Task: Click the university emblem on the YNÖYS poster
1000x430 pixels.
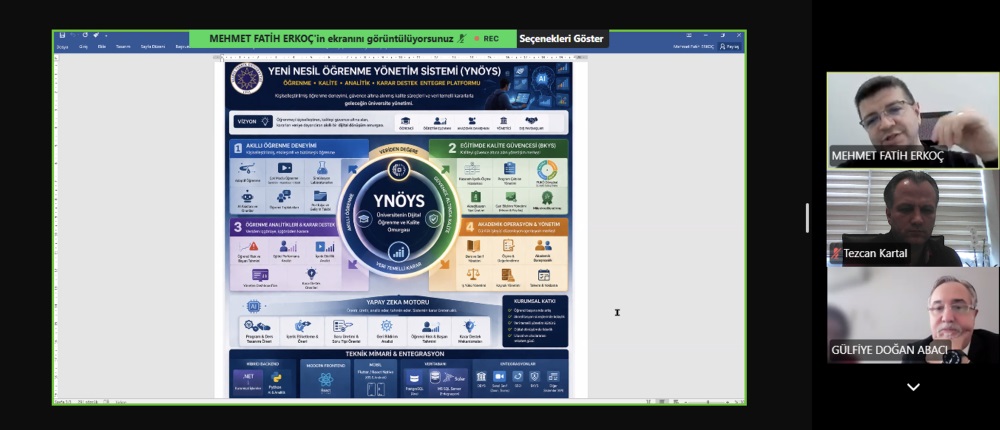Action: (x=246, y=78)
